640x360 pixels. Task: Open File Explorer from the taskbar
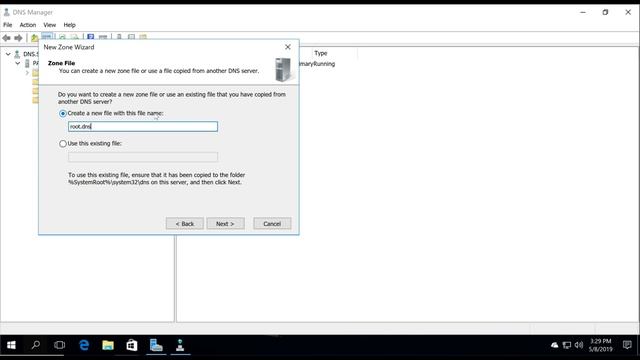click(108, 345)
